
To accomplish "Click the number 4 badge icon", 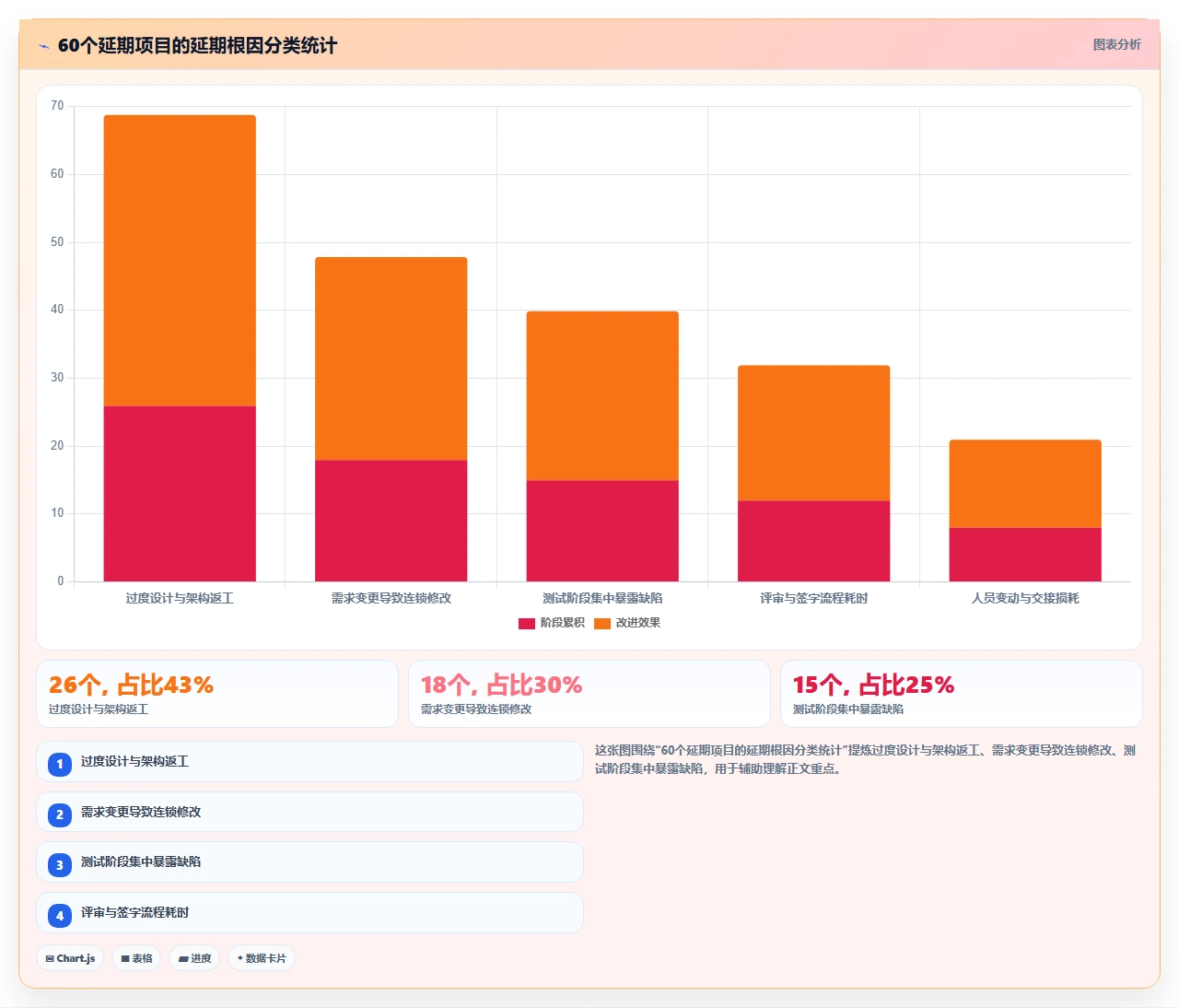I will [60, 915].
